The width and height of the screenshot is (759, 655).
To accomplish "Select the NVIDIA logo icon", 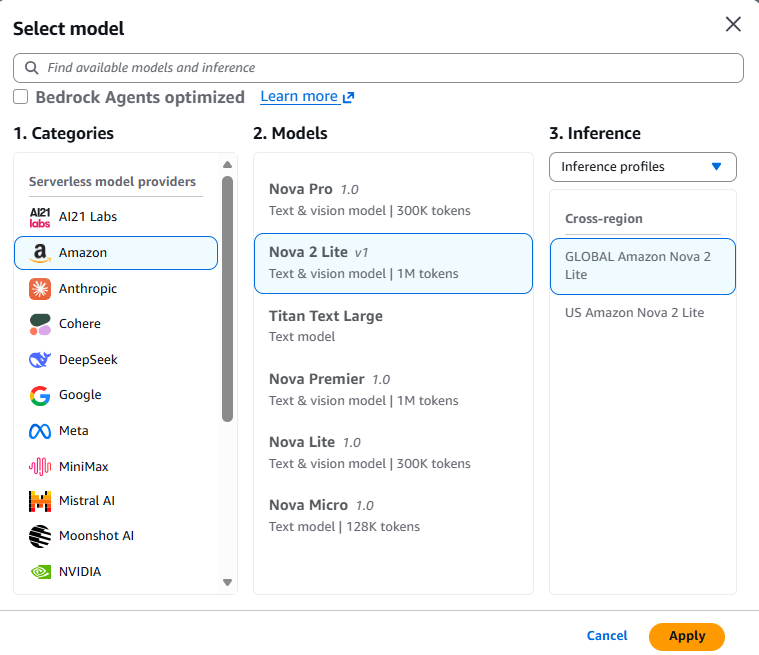I will pyautogui.click(x=40, y=572).
